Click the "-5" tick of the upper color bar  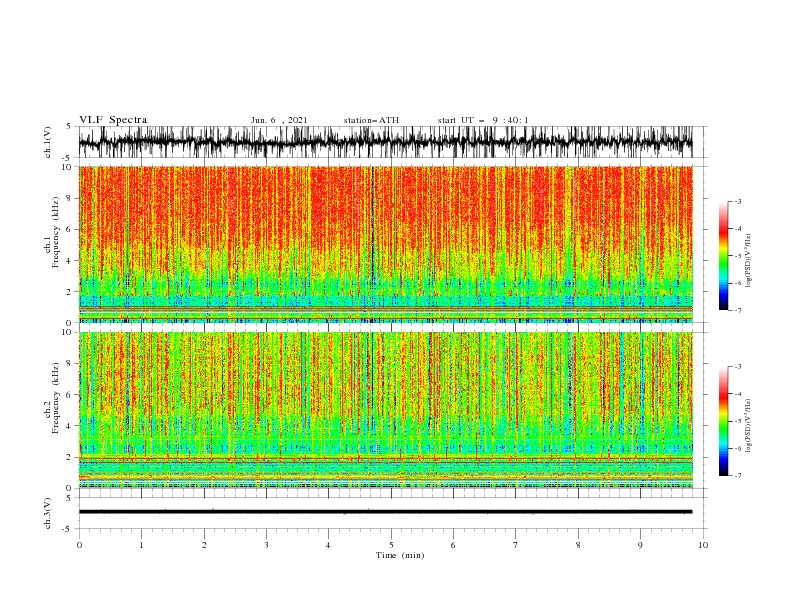coord(738,256)
